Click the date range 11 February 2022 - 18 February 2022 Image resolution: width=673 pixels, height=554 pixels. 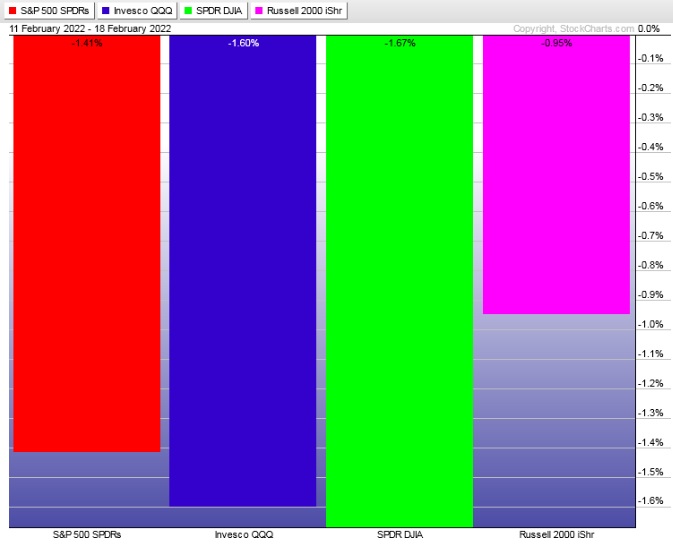tap(90, 29)
